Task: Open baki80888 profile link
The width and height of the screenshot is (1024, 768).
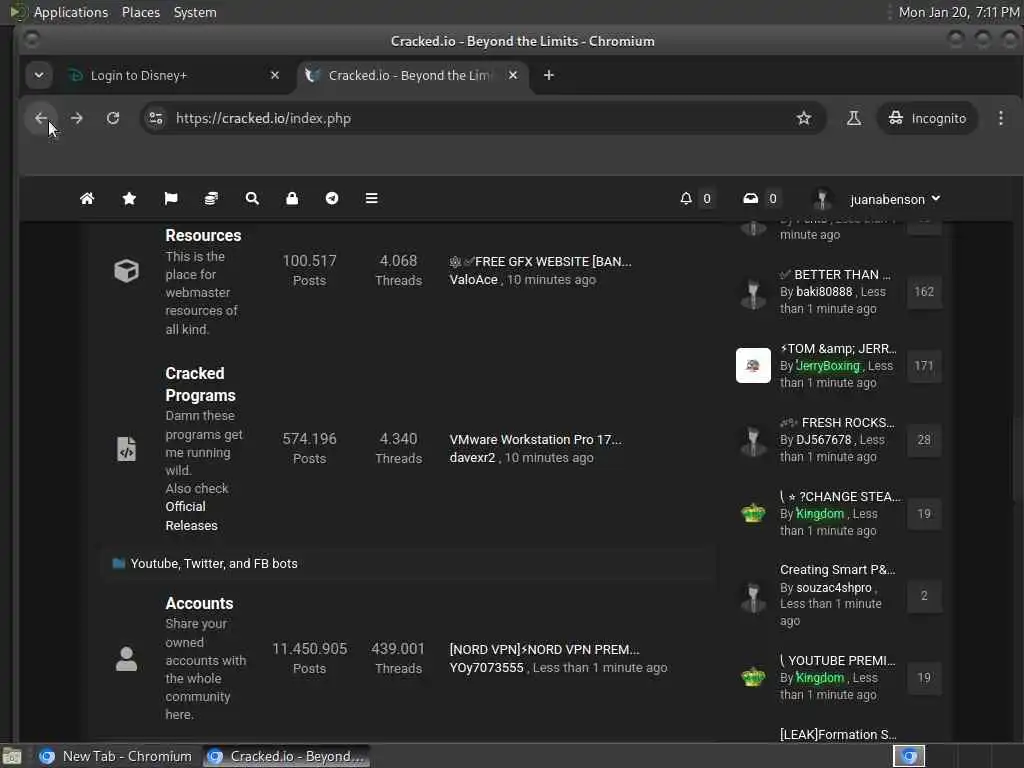Action: tap(824, 292)
